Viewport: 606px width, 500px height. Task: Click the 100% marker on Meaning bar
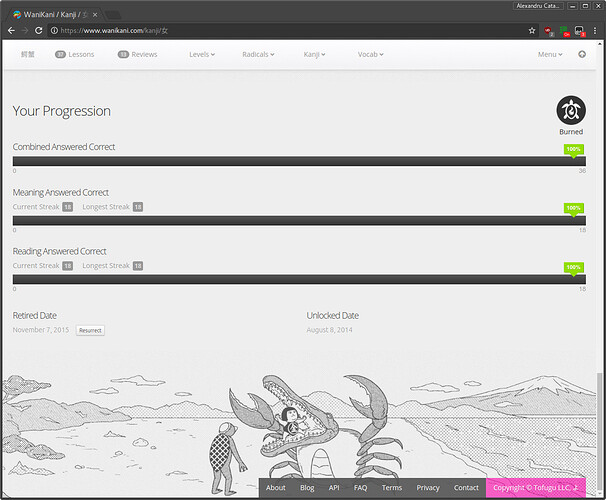click(574, 209)
